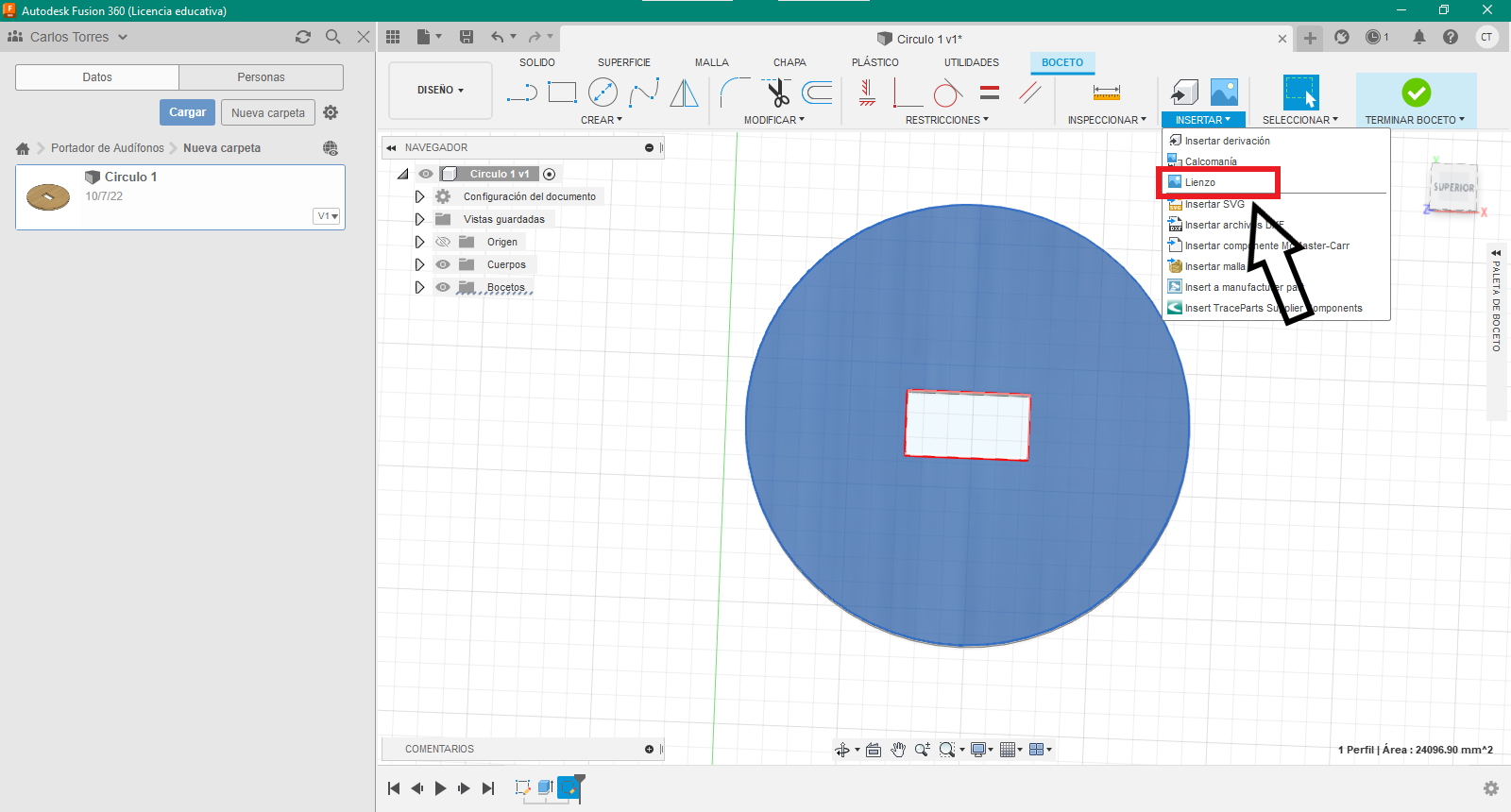Click the Measure inspect icon
This screenshot has height=812, width=1511.
tap(1106, 93)
